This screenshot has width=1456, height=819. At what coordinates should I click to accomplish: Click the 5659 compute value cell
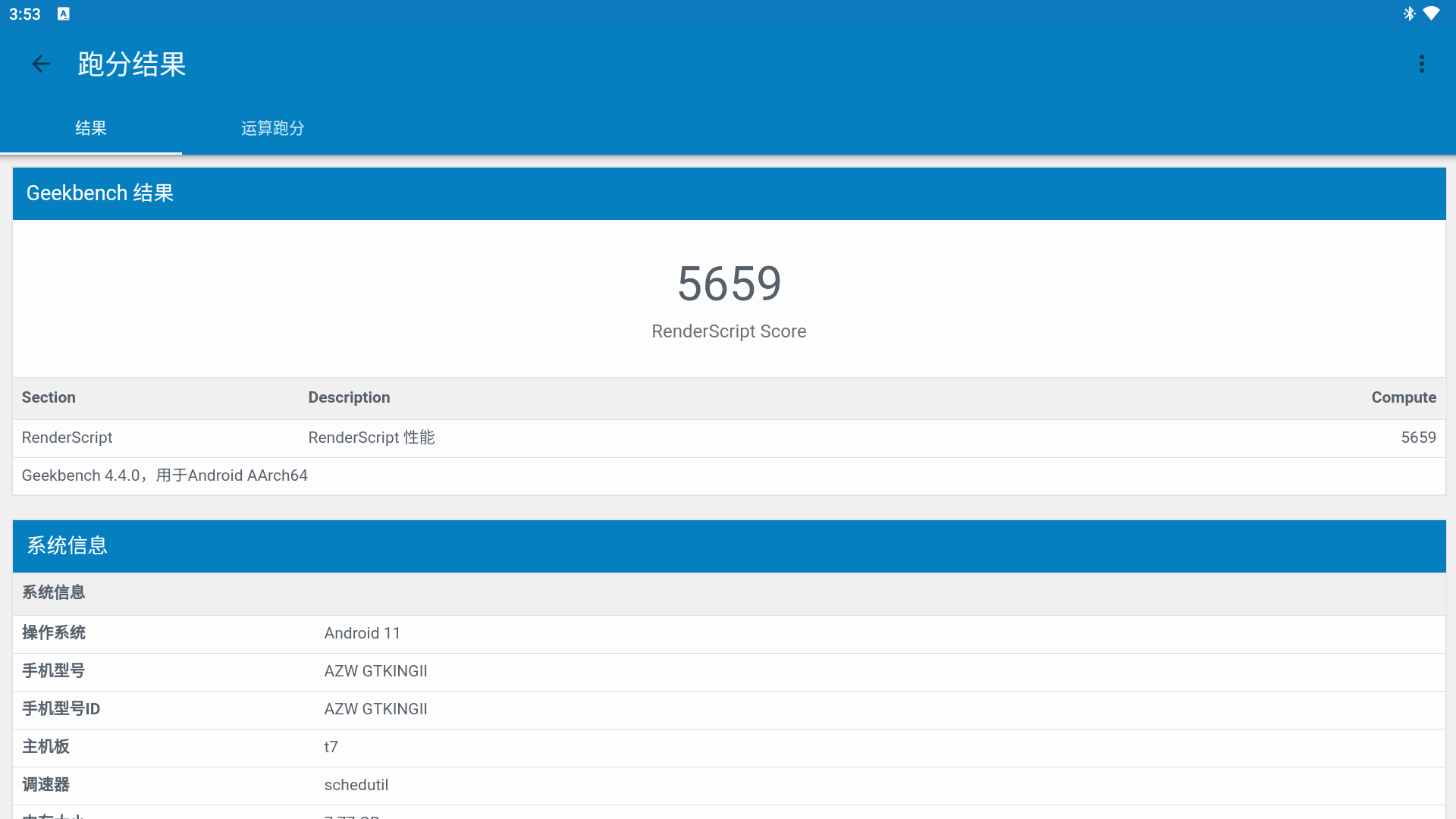(1418, 438)
